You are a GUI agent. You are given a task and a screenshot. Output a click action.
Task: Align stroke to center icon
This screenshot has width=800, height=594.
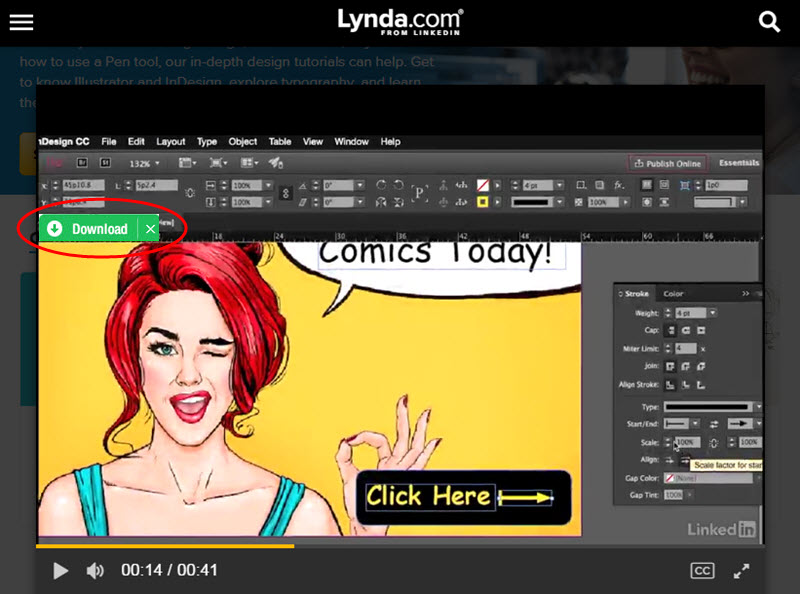(x=671, y=385)
